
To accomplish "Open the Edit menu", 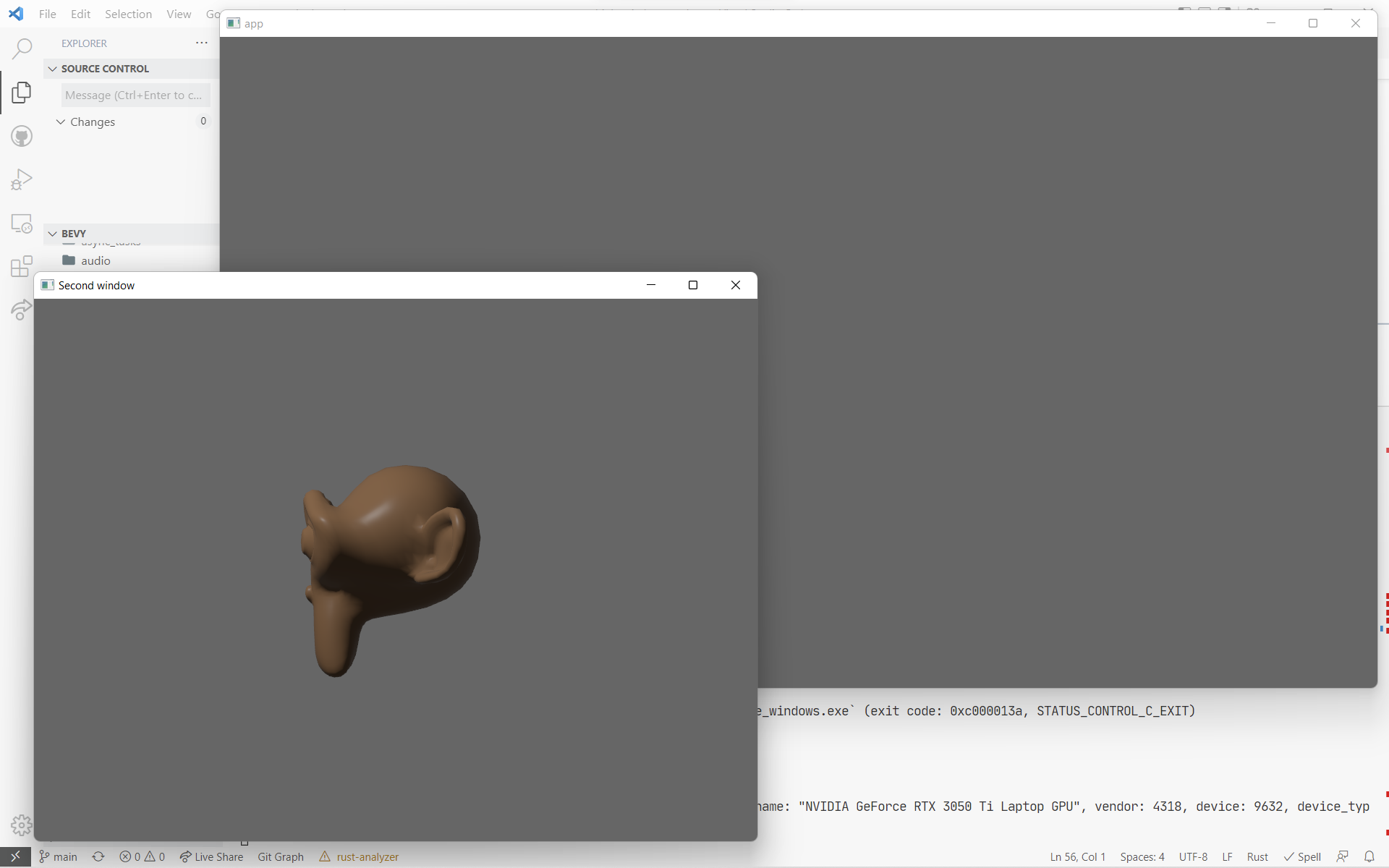I will click(x=80, y=14).
